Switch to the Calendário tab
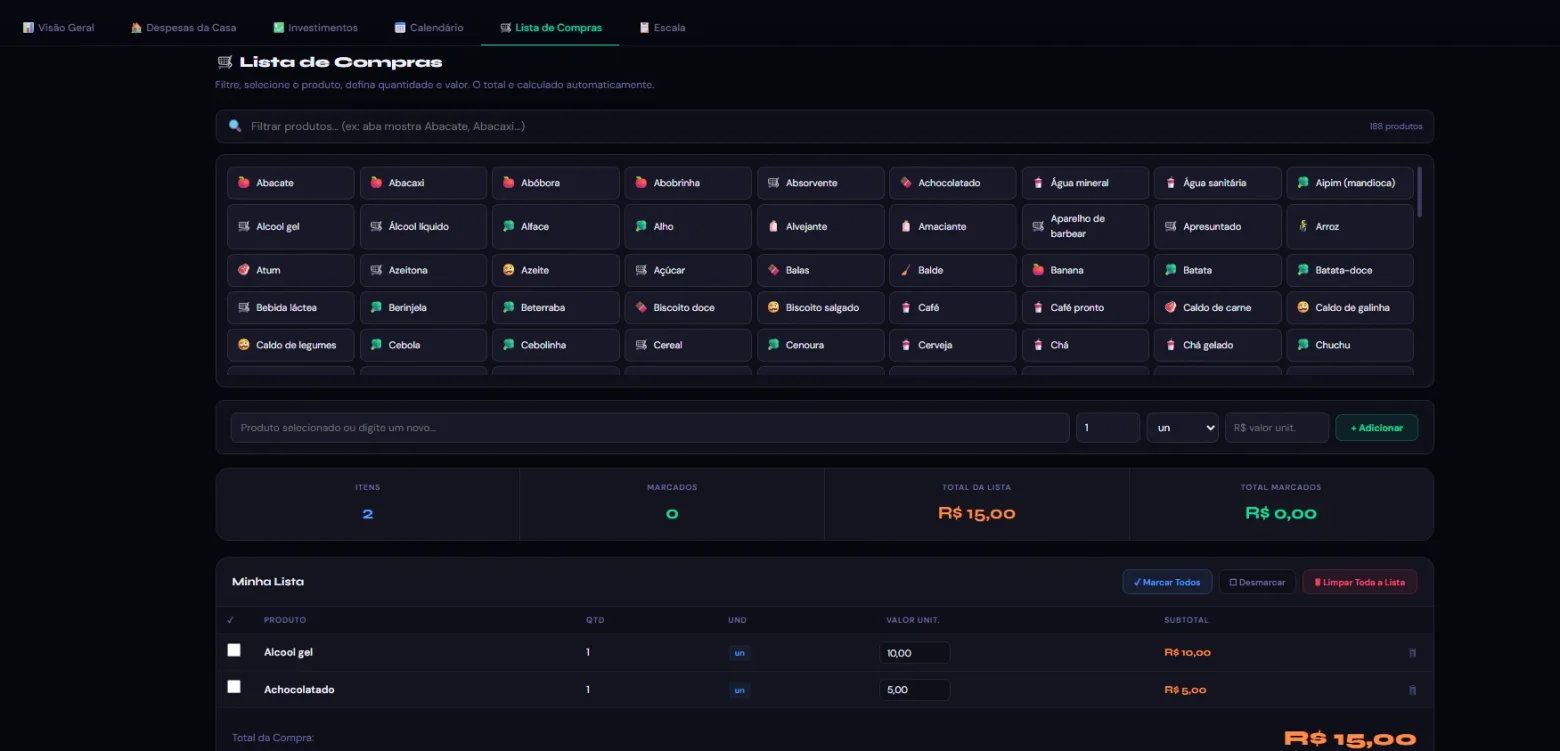The width and height of the screenshot is (1560, 751). [429, 27]
